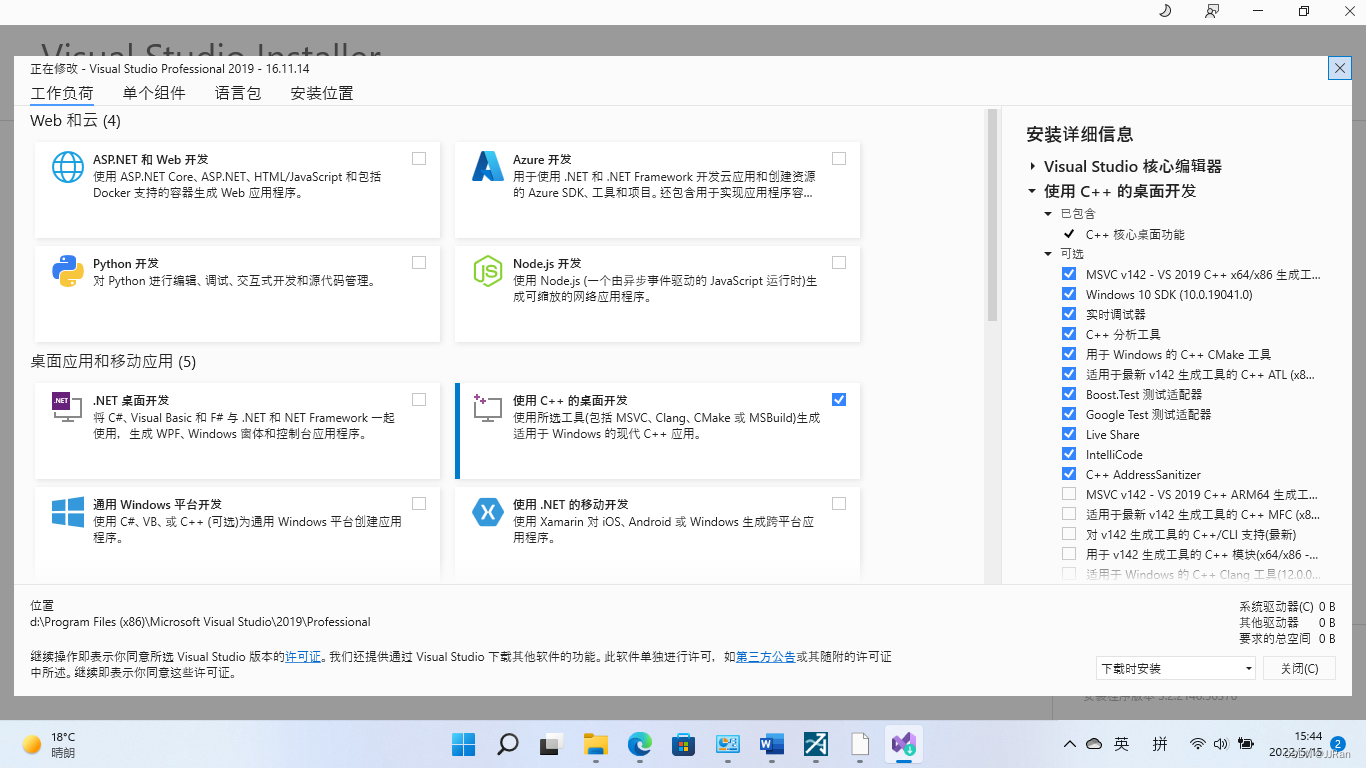Switch to Visual Studio Installer taskbar icon
1366x768 pixels.
pyautogui.click(x=904, y=744)
